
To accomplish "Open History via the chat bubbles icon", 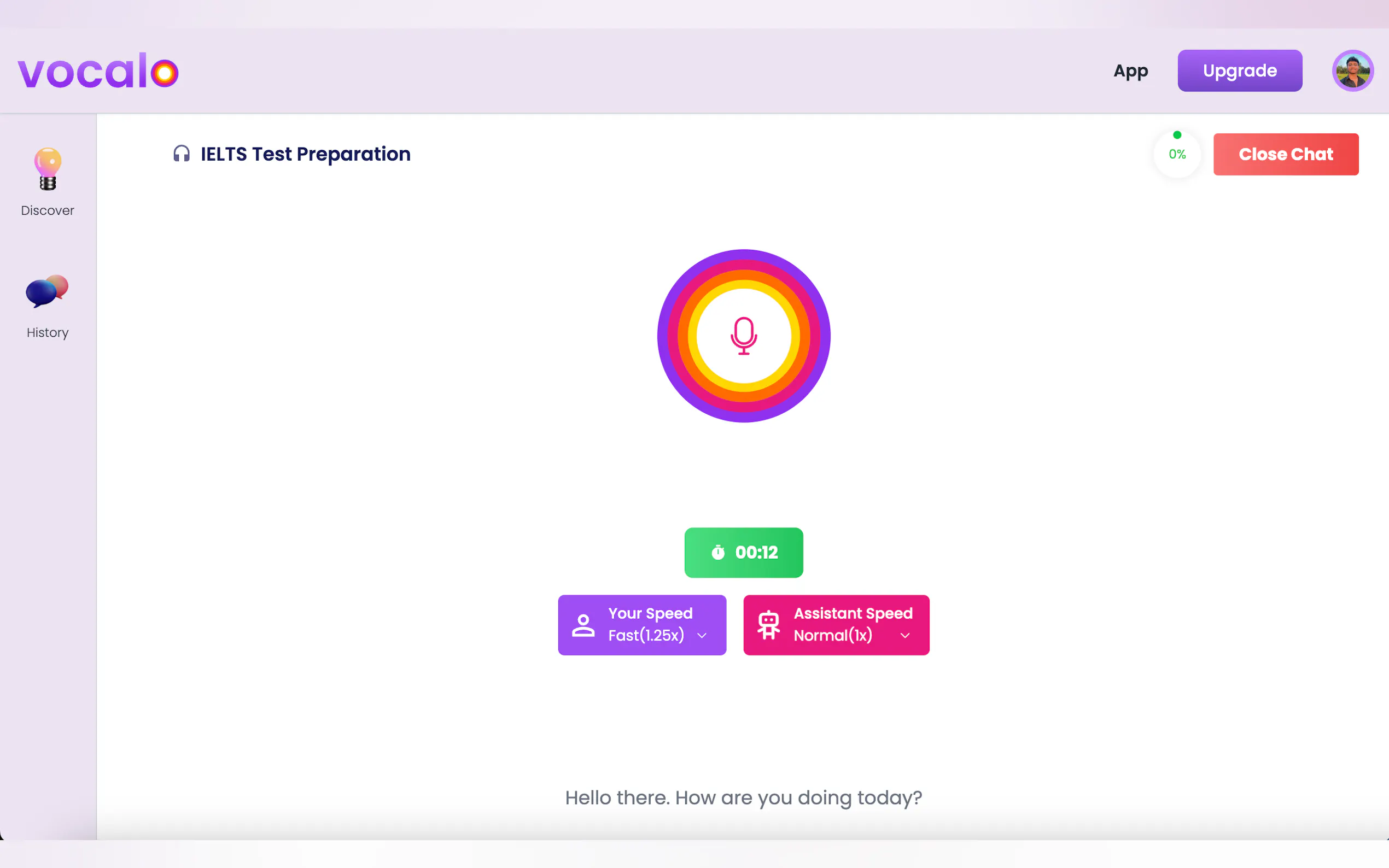I will 47,291.
